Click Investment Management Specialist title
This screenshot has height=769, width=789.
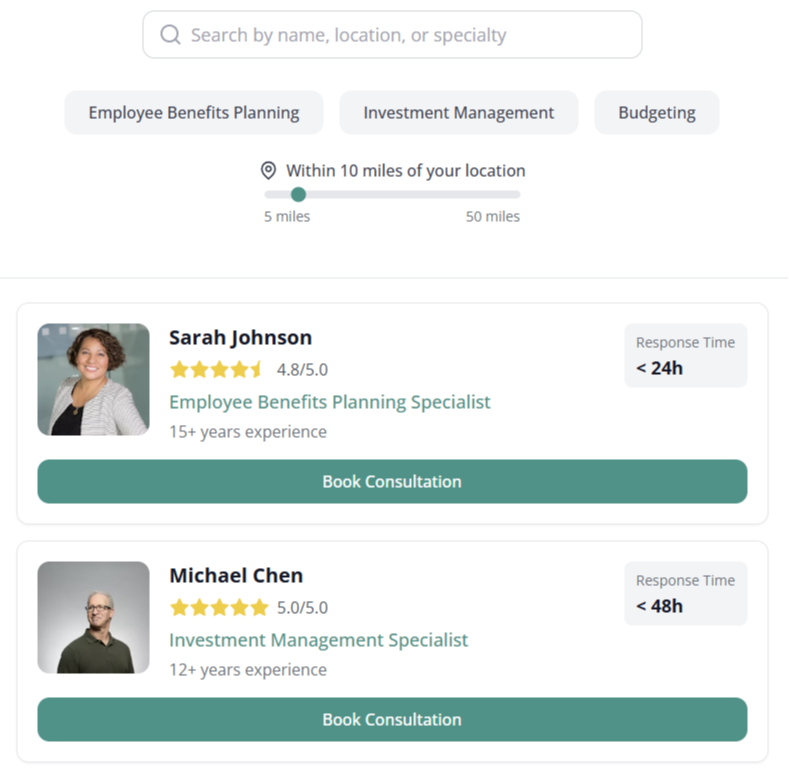pyautogui.click(x=318, y=640)
